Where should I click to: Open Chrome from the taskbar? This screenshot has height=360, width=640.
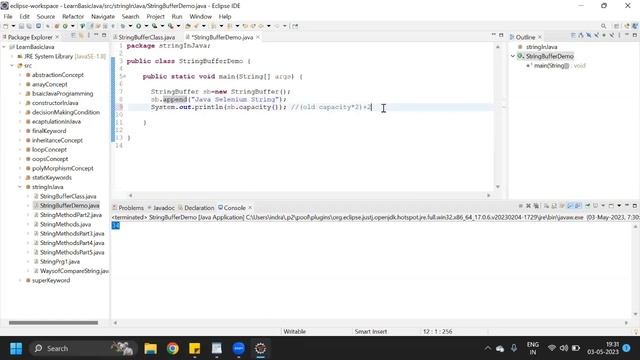click(173, 348)
